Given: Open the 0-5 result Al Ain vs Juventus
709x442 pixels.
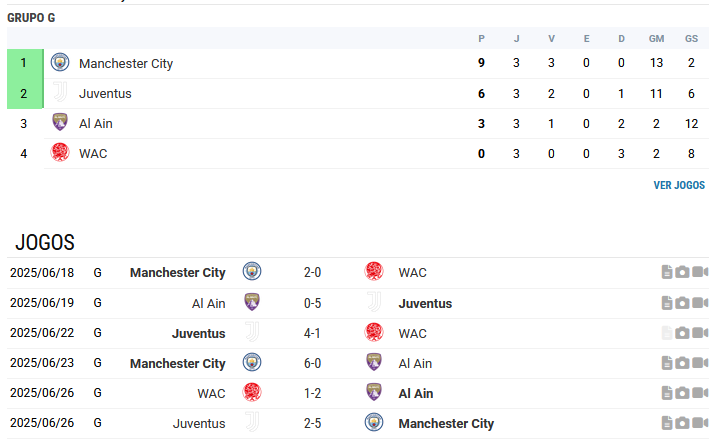Looking at the screenshot, I should 312,303.
